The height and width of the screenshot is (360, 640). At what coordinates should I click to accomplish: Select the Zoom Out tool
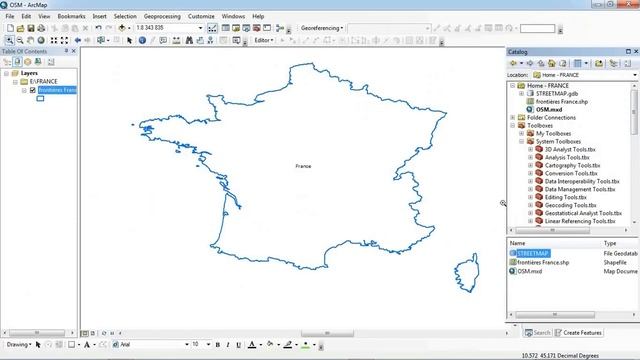(x=20, y=40)
